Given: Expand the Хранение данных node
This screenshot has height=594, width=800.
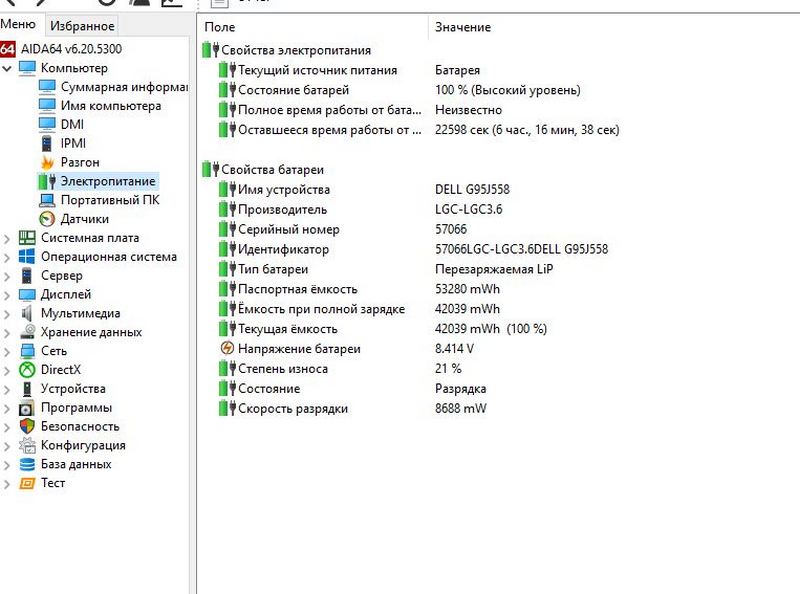Looking at the screenshot, I should pyautogui.click(x=8, y=332).
